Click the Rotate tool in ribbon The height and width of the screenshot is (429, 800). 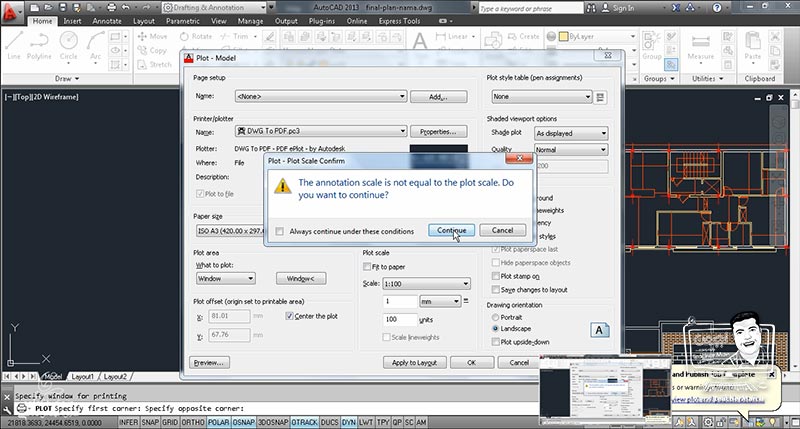click(x=195, y=36)
